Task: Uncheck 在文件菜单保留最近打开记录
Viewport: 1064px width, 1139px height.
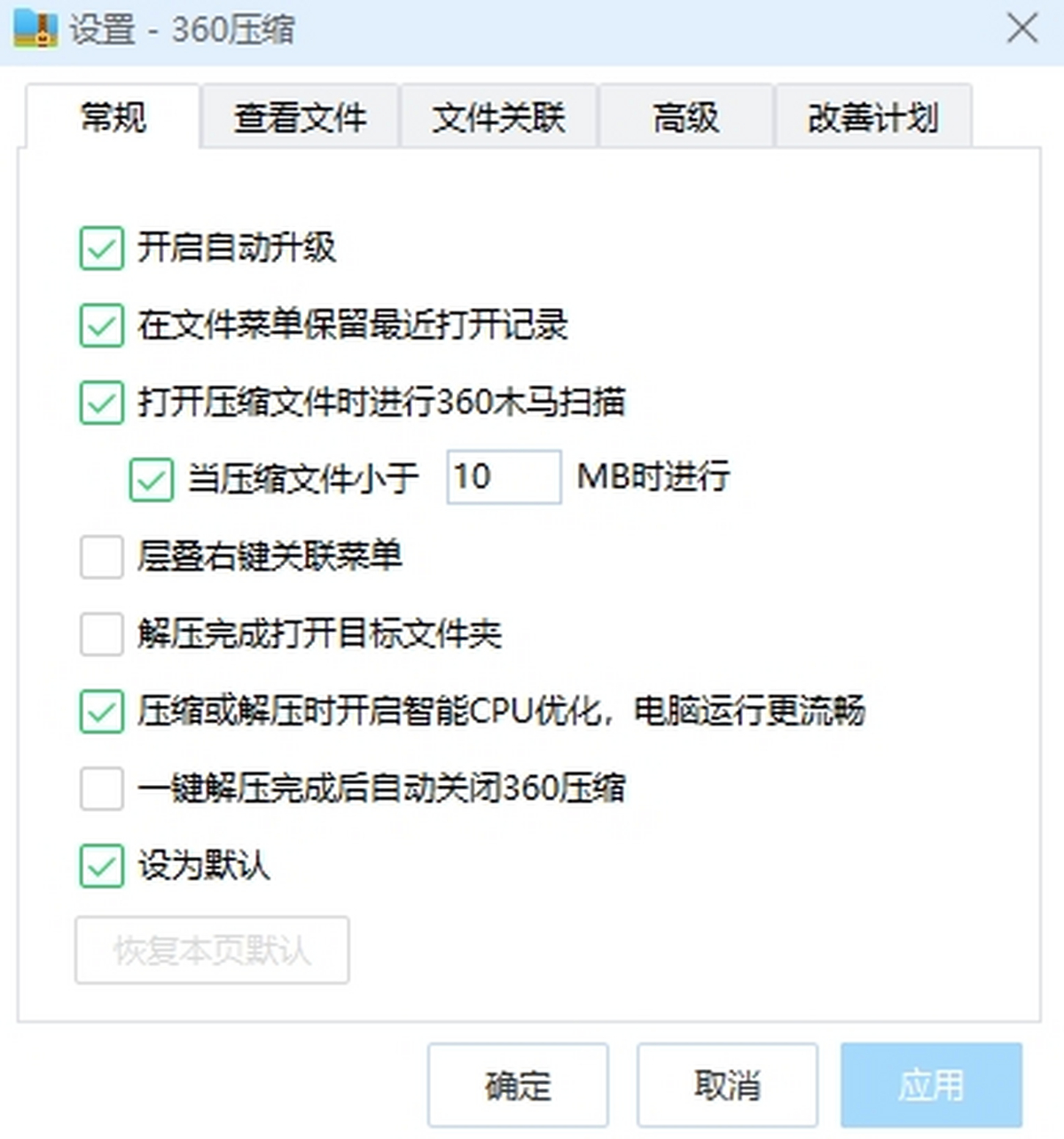Action: 101,325
